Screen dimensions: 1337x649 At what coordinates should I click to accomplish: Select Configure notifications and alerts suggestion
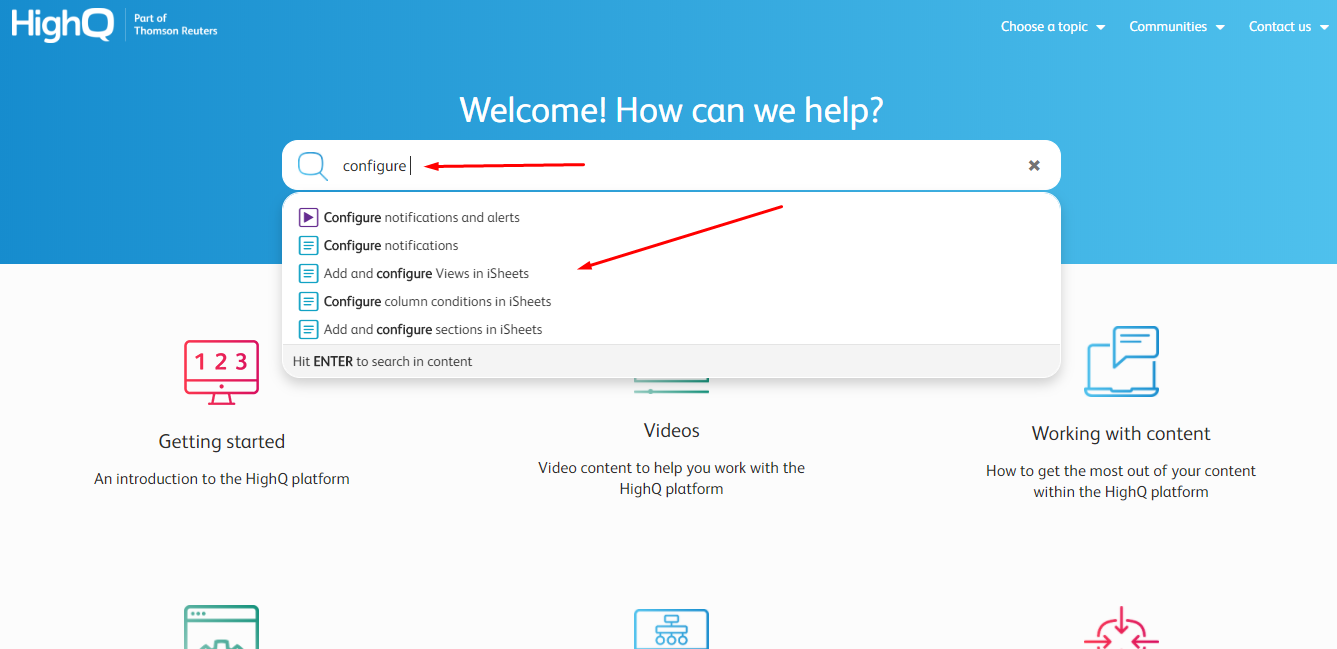[x=421, y=217]
